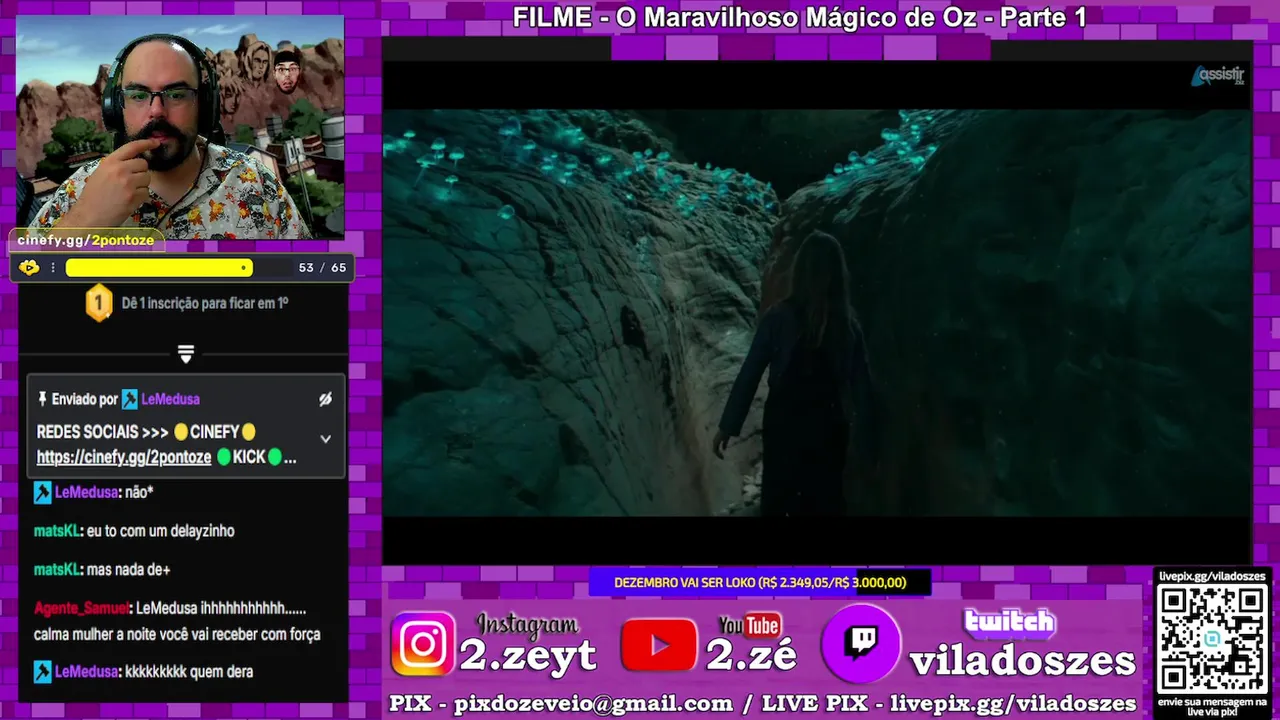Click the 'REDES SOCIAIS >>>' pinned text
The image size is (1280, 720).
(103, 432)
